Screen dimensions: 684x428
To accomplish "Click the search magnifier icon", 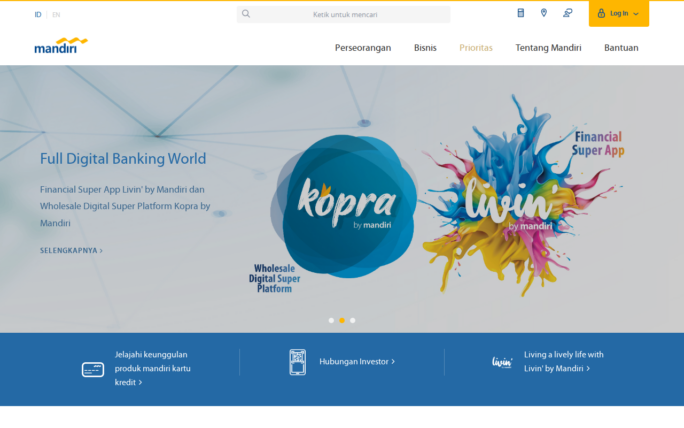I will click(246, 14).
